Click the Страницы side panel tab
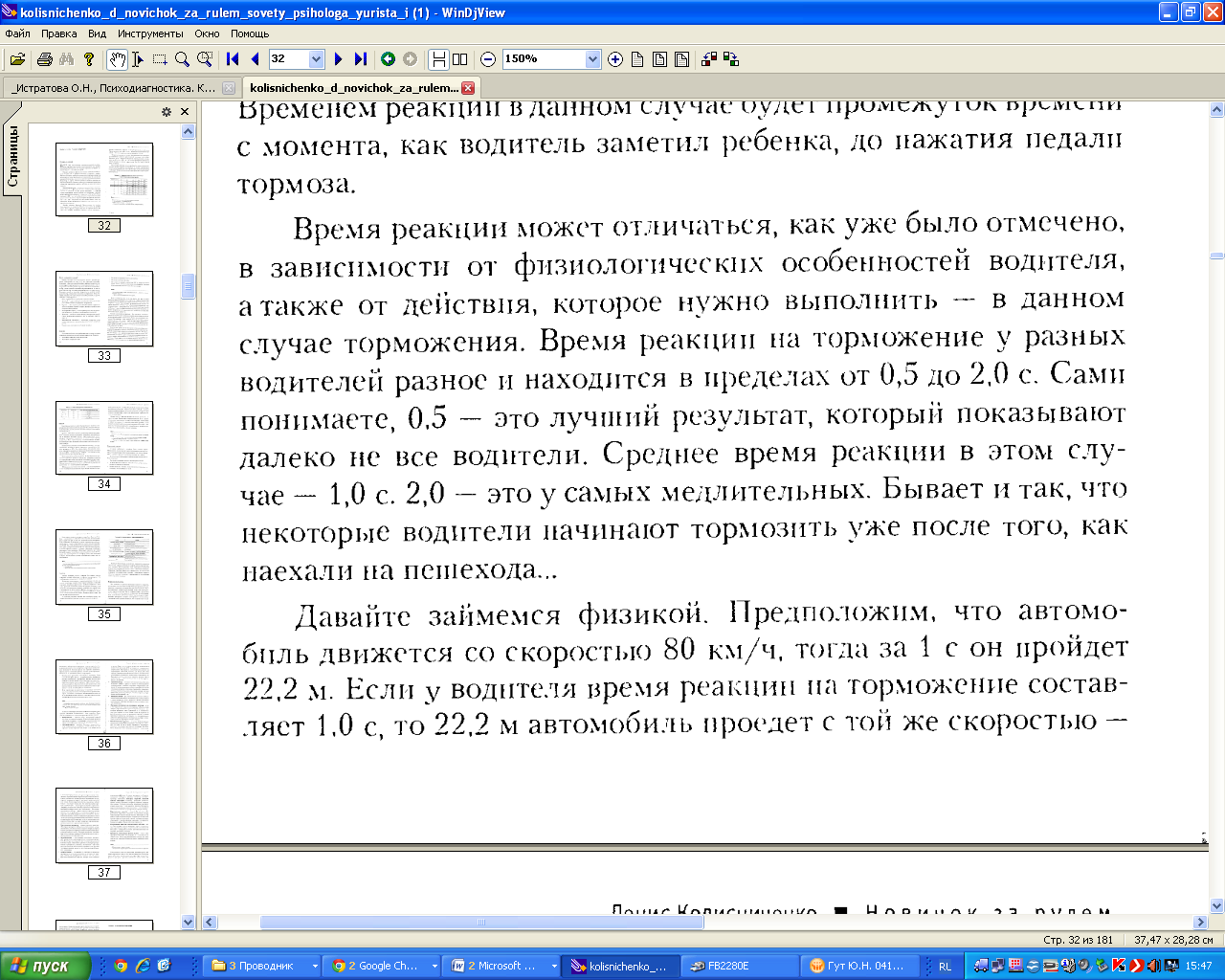The image size is (1225, 980). click(x=12, y=157)
